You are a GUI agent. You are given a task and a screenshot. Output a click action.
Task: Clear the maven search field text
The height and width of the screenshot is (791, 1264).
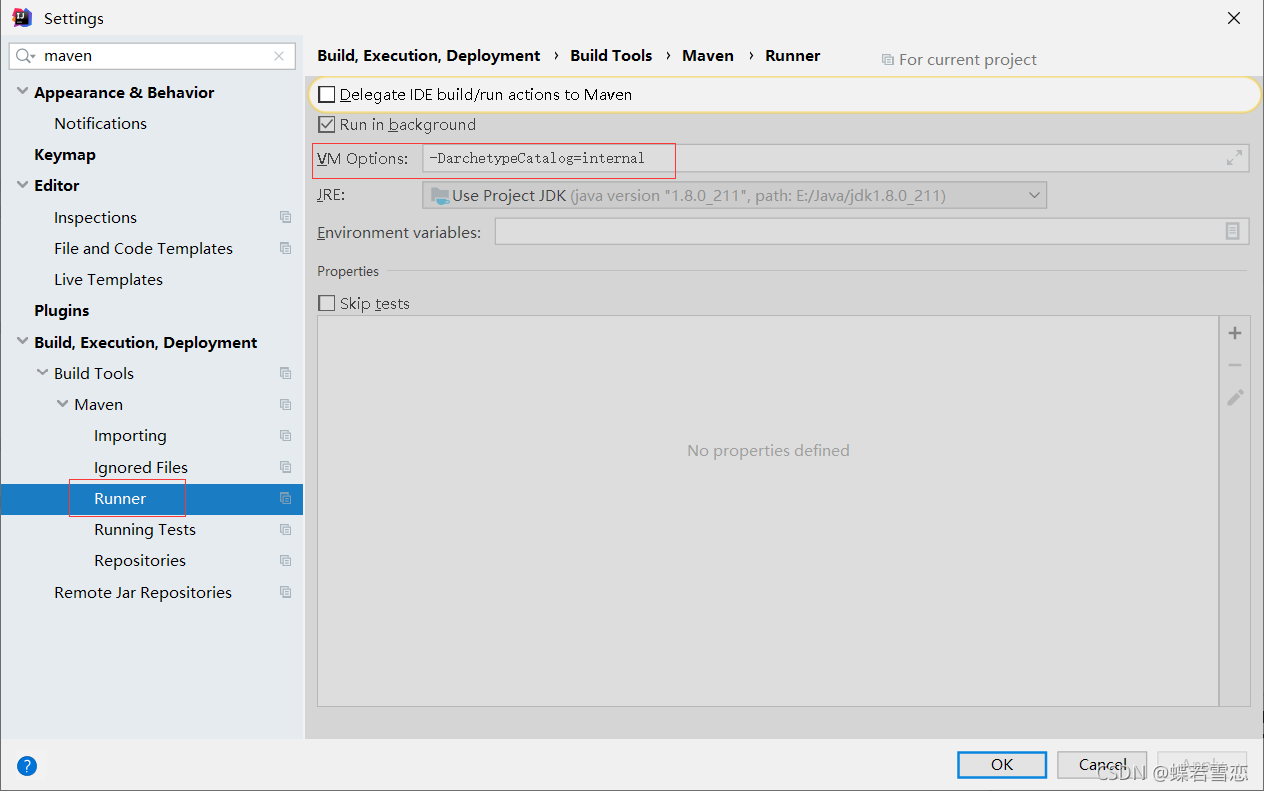[279, 56]
